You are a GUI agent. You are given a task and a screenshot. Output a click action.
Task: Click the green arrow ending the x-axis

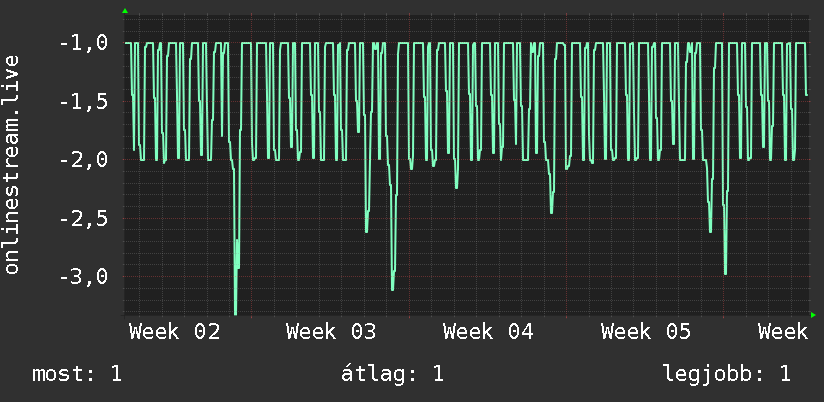(x=813, y=315)
